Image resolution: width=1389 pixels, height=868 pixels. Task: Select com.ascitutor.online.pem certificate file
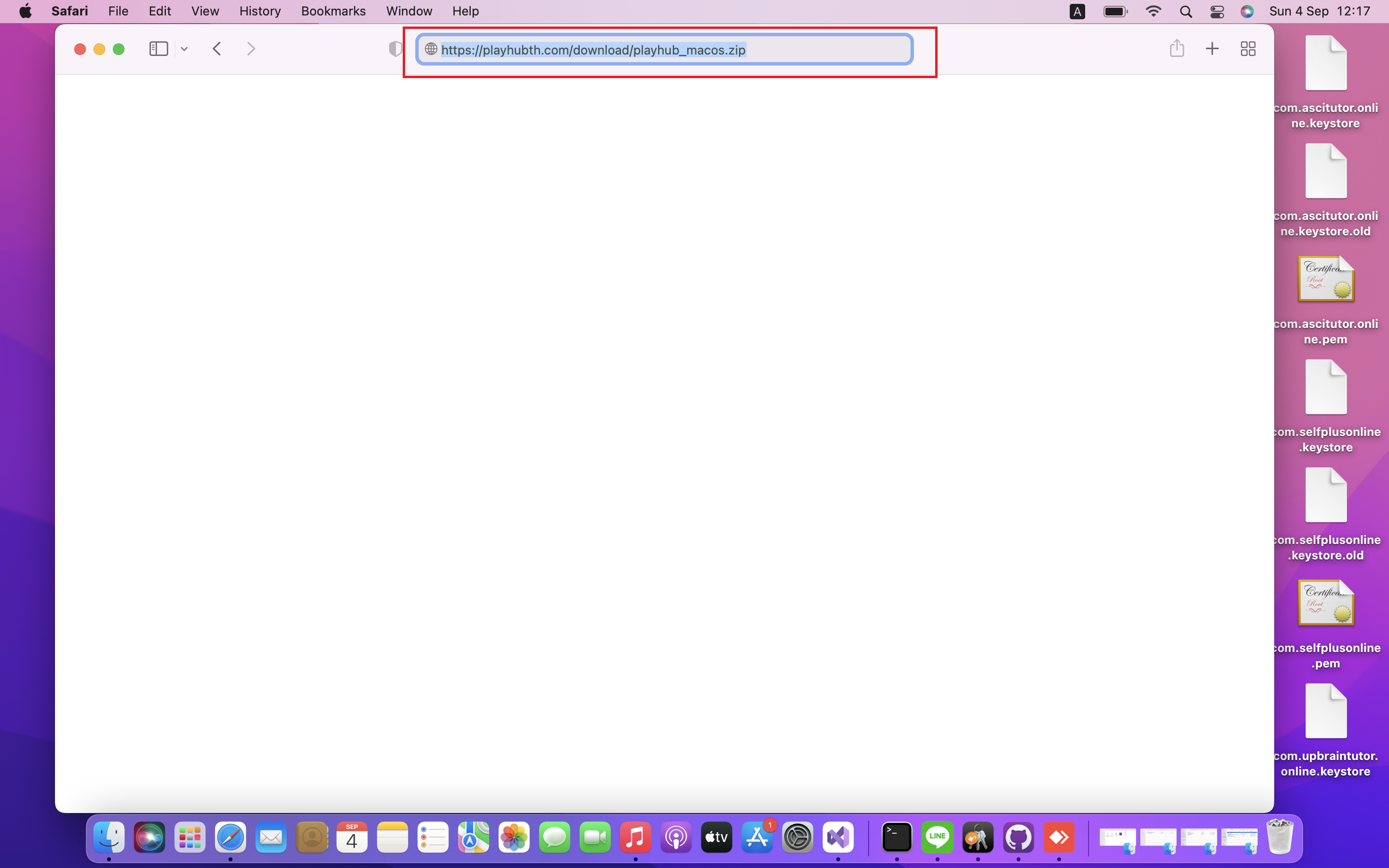tap(1325, 299)
